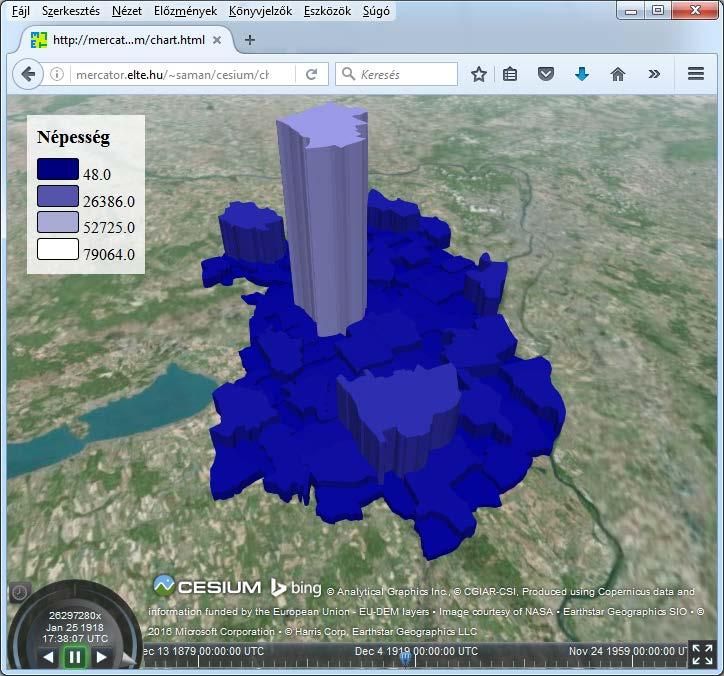Go to the Home page icon
The image size is (724, 676).
point(618,74)
